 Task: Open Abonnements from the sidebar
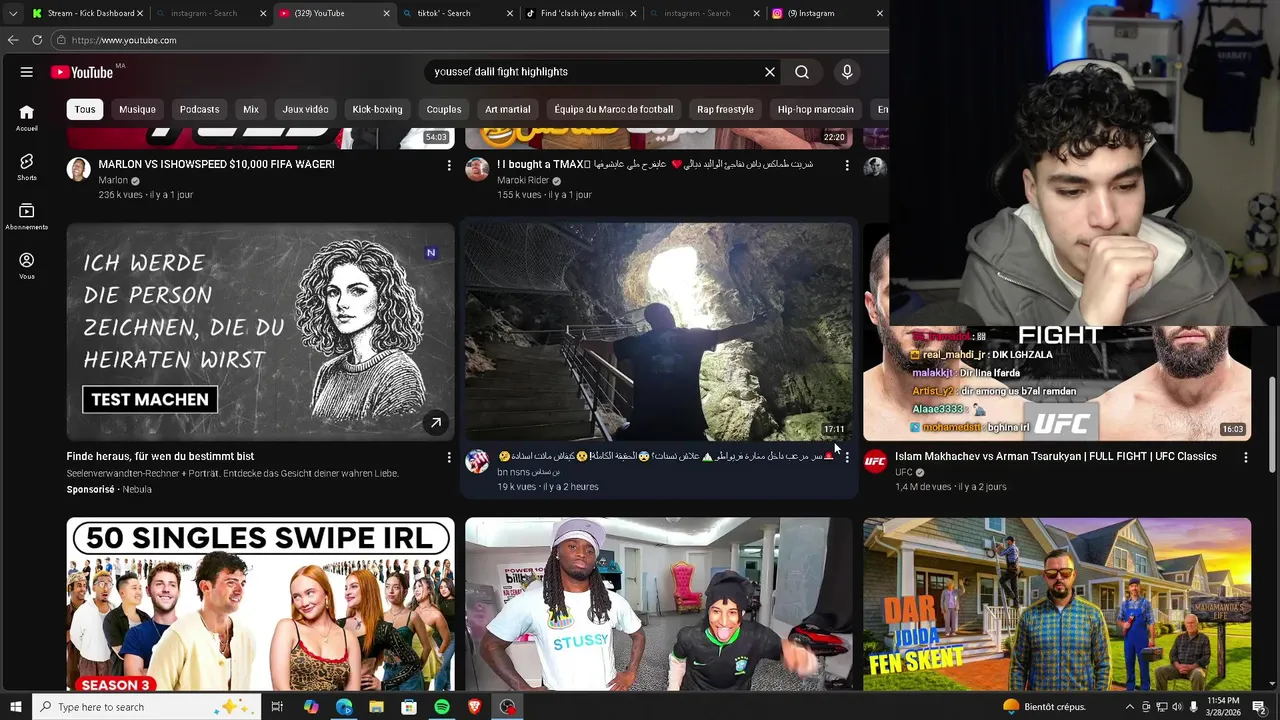(27, 216)
